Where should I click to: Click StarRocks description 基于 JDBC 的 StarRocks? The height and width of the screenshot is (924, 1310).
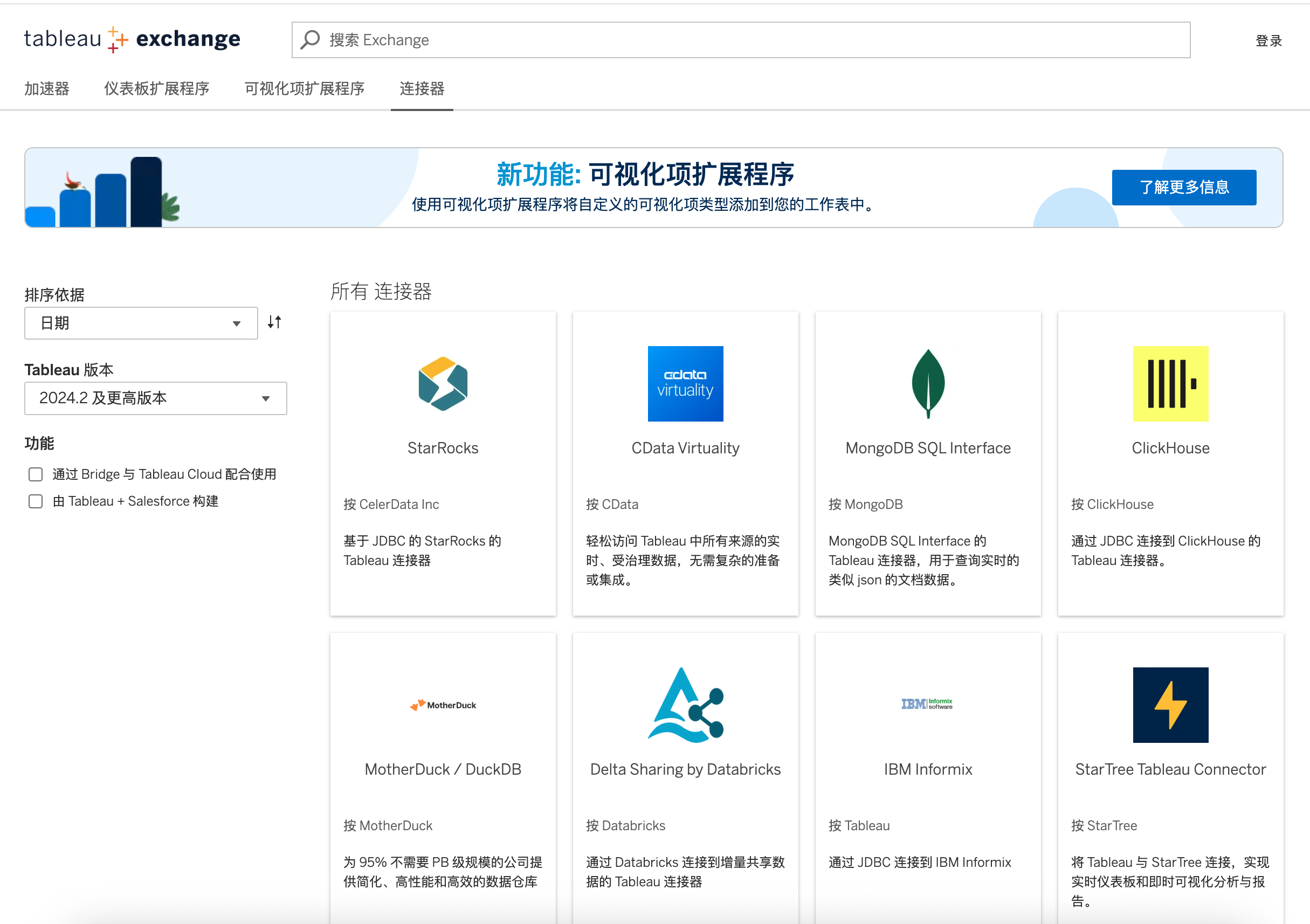tap(422, 551)
